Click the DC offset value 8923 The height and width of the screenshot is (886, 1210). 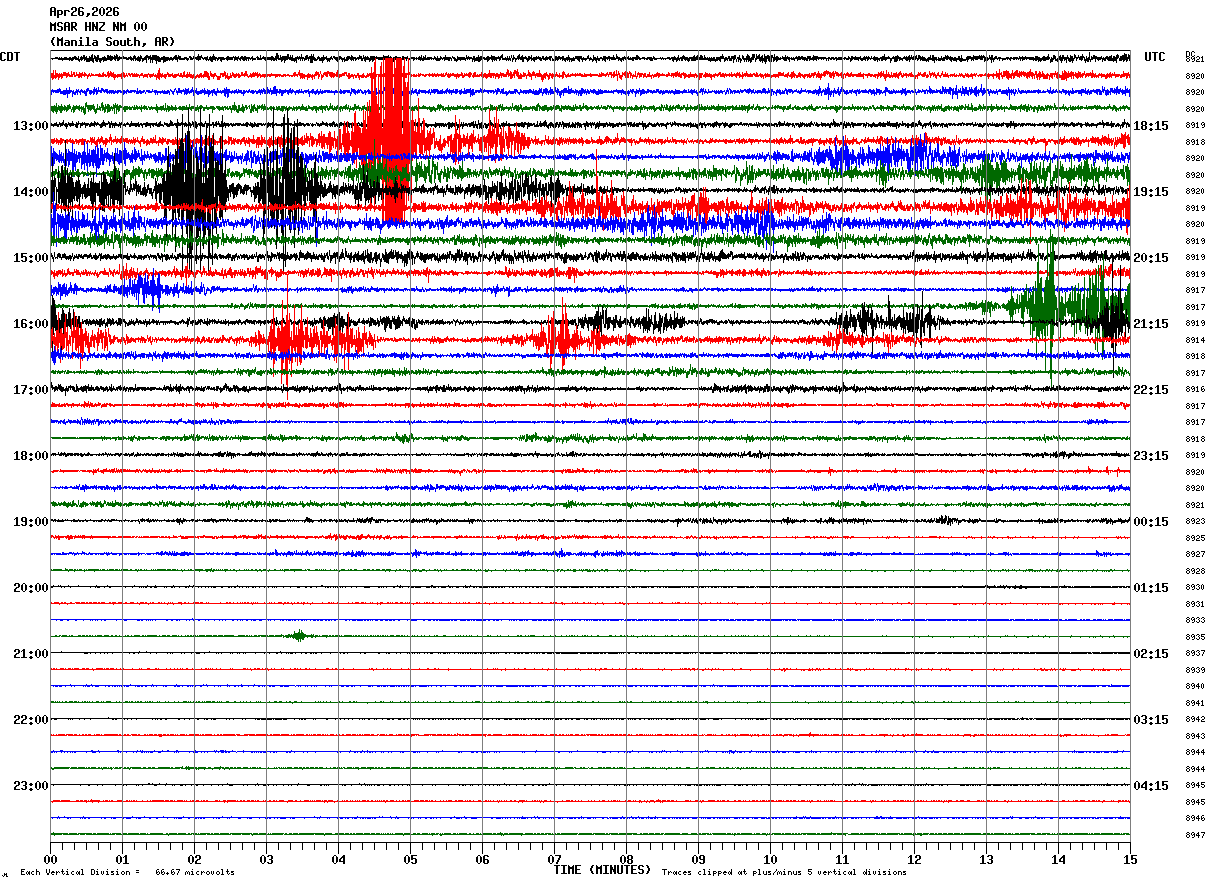(x=1195, y=522)
